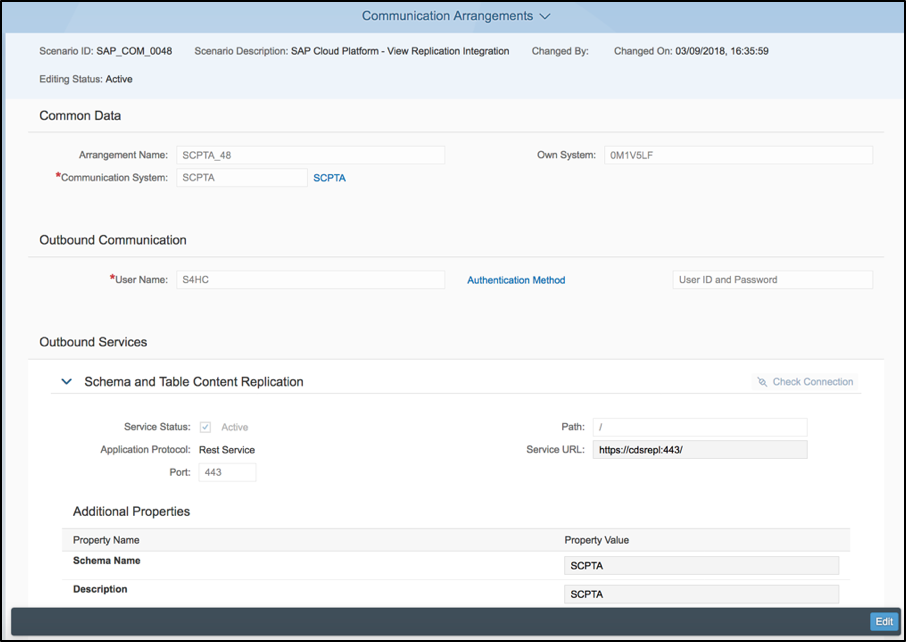Click the Editing Status Active text

coord(86,79)
